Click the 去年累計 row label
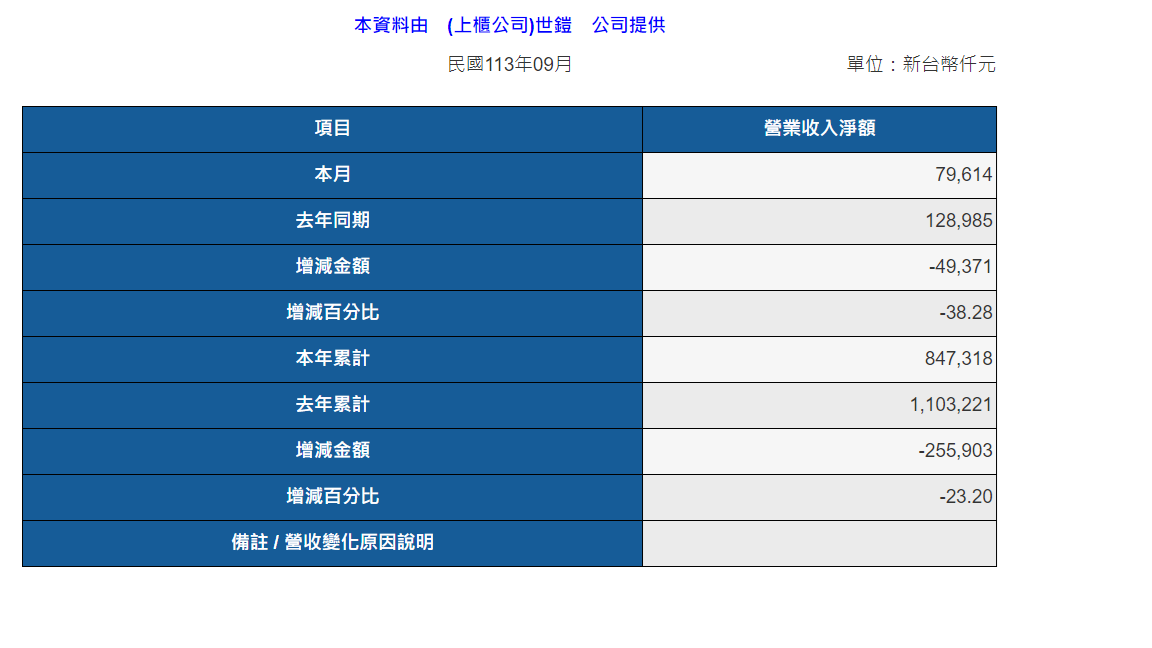The width and height of the screenshot is (1152, 648). 332,405
